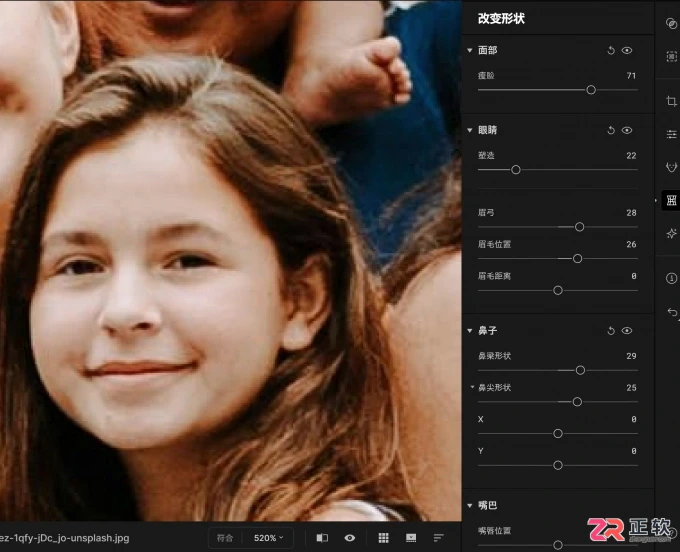Click the 嘴唇位置 slider handle
The height and width of the screenshot is (552, 680).
click(x=558, y=545)
